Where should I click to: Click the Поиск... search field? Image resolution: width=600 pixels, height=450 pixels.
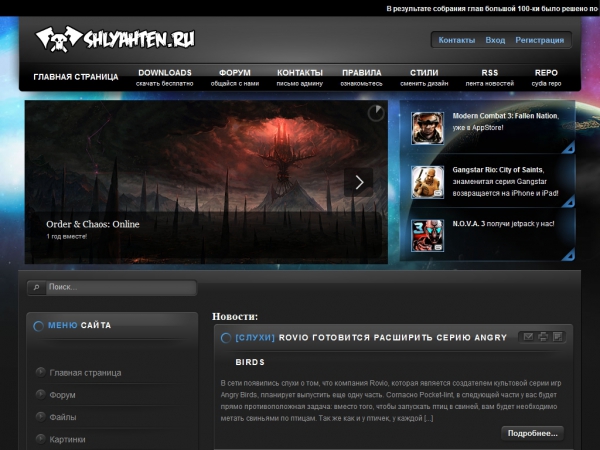tap(121, 287)
